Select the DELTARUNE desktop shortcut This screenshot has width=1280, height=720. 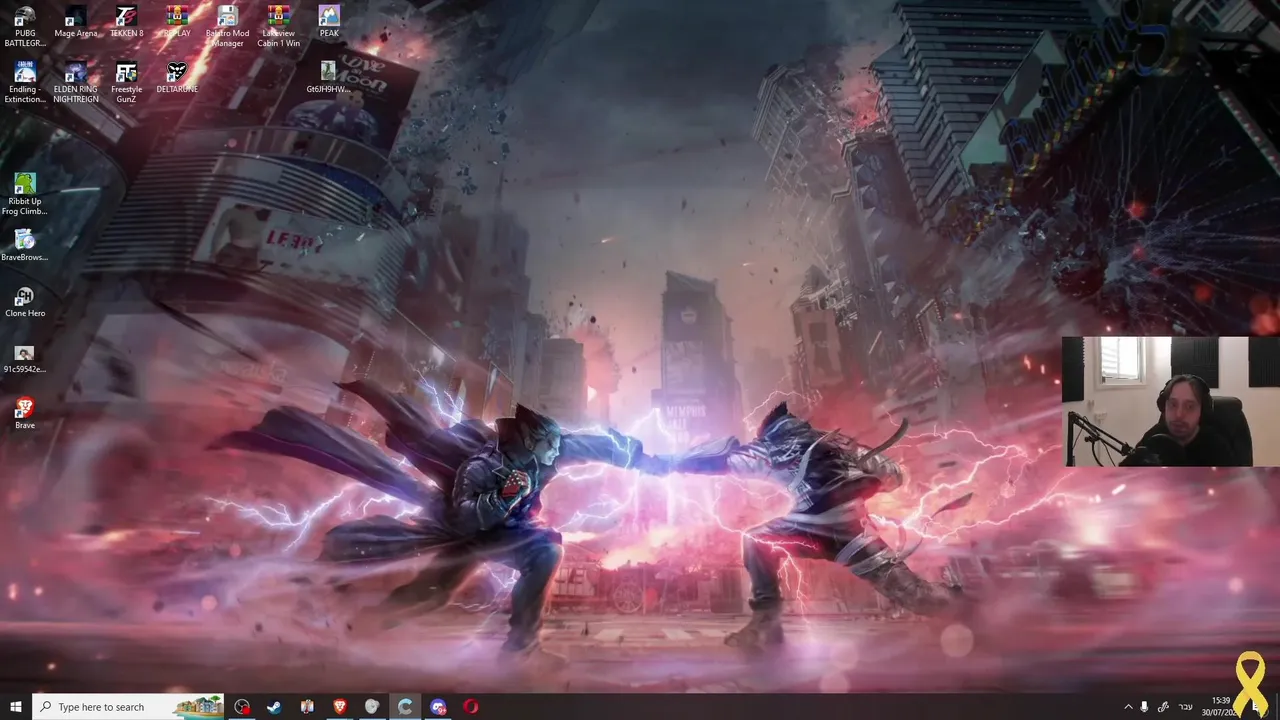coord(177,78)
